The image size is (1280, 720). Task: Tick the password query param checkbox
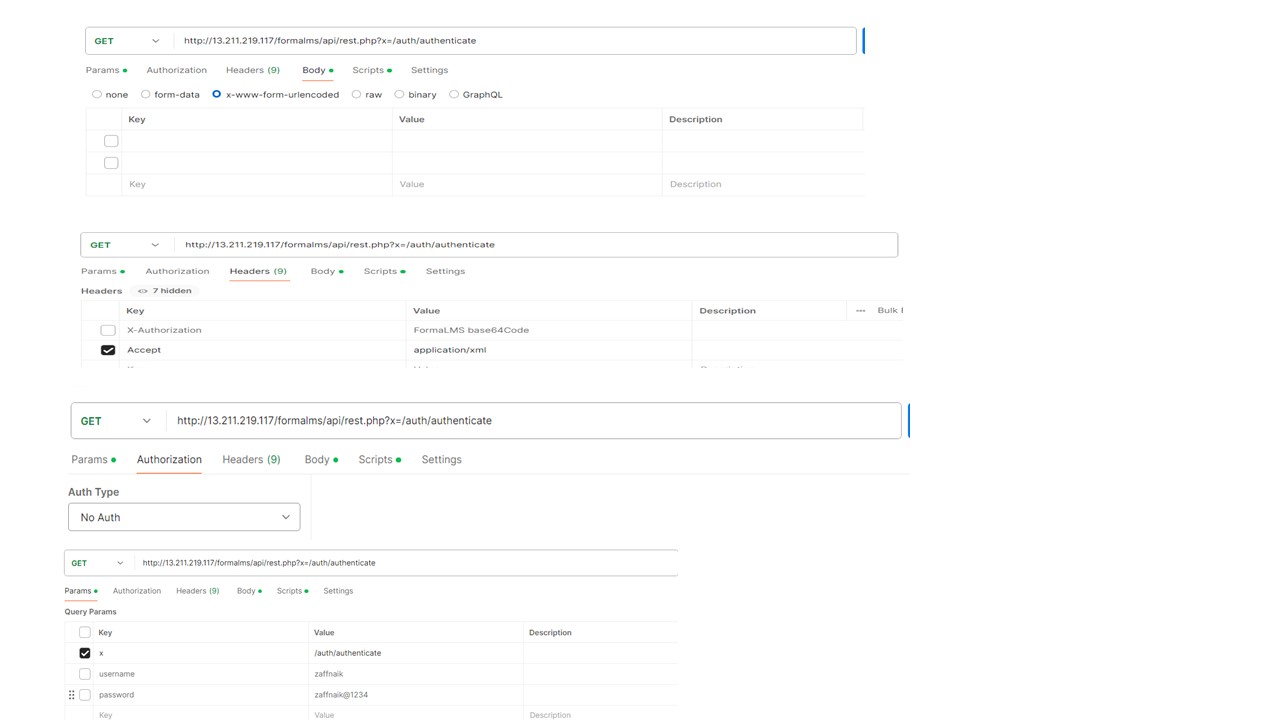coord(85,695)
